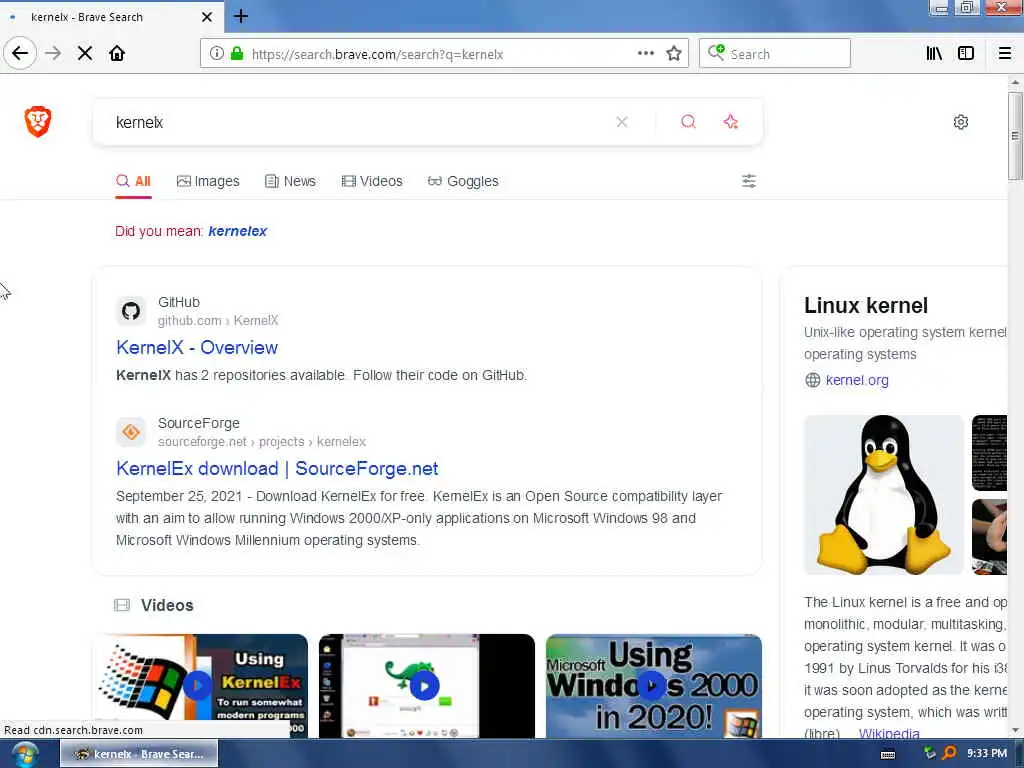Image resolution: width=1024 pixels, height=768 pixels.
Task: Show site information icon in address bar
Action: pyautogui.click(x=216, y=54)
